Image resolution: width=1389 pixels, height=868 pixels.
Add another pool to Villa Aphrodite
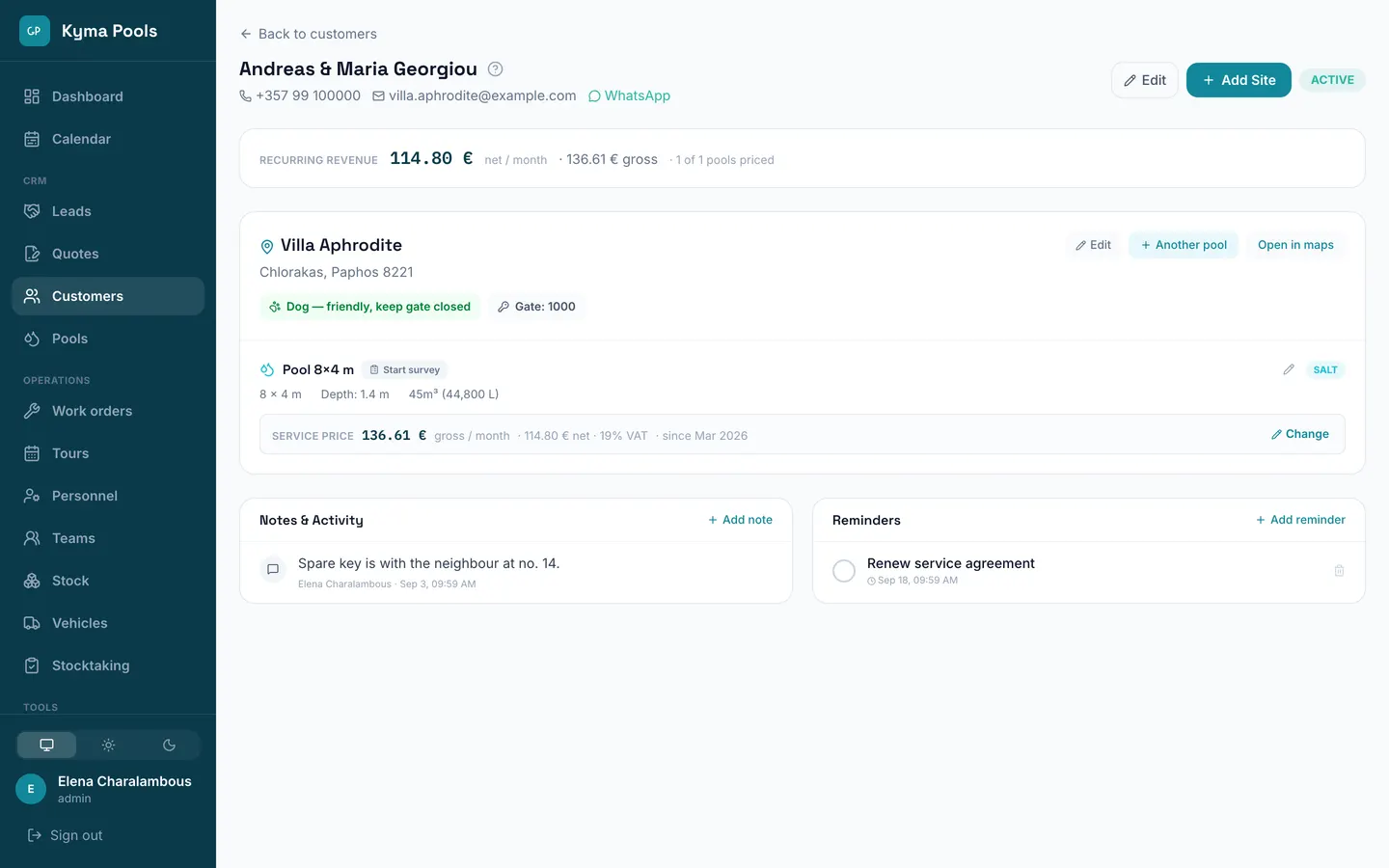click(x=1184, y=245)
